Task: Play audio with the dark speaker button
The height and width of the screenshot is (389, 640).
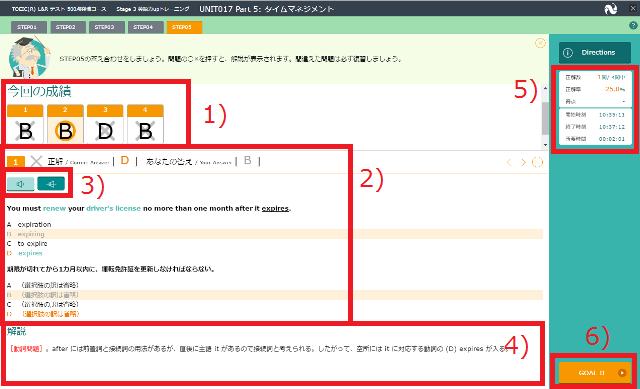Action: click(x=51, y=184)
